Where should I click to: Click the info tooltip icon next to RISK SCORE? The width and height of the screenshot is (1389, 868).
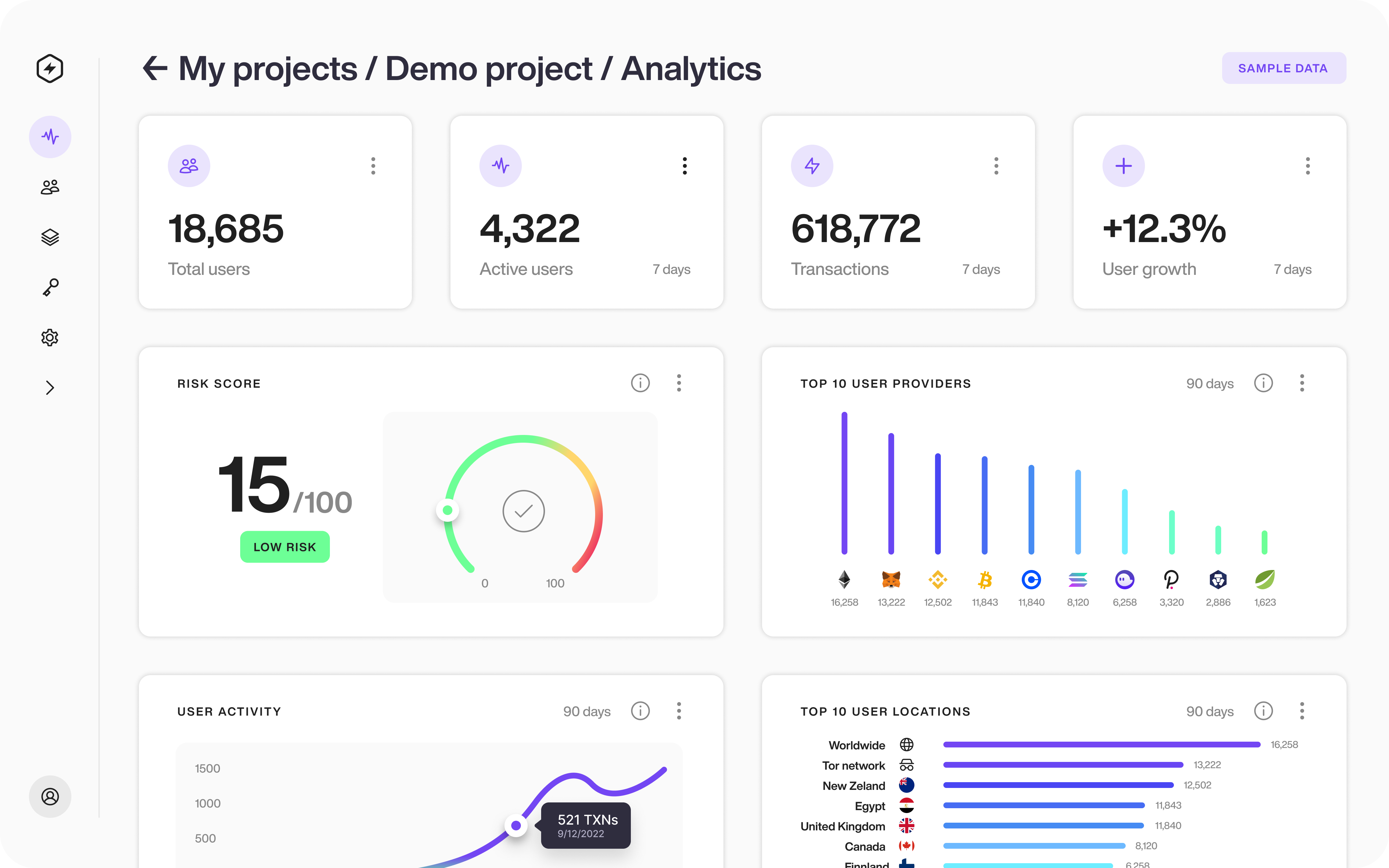coord(640,383)
